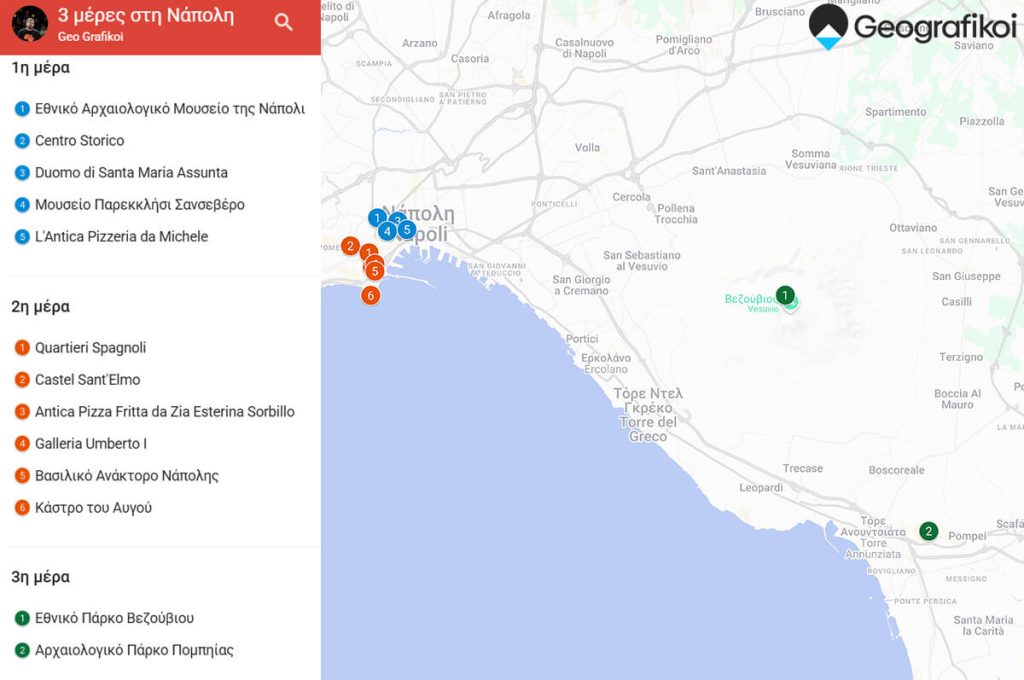This screenshot has height=680, width=1024.
Task: Click blue map marker 5 in Napoli
Action: (407, 229)
